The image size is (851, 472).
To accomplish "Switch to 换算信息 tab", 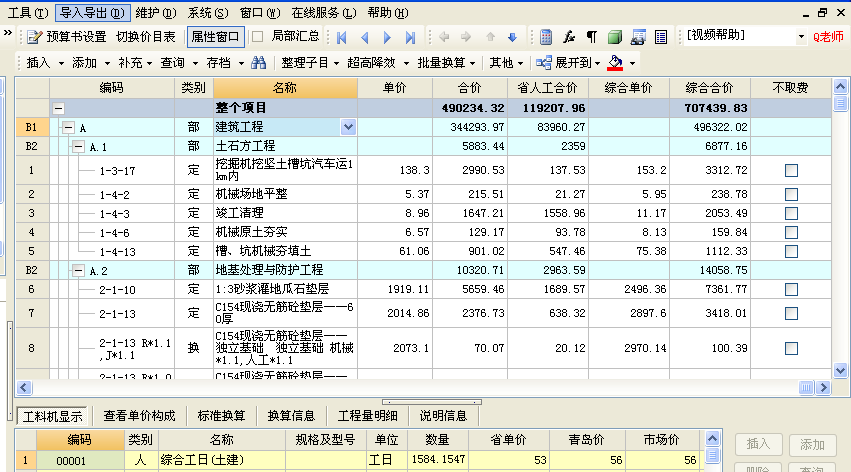I will (291, 416).
